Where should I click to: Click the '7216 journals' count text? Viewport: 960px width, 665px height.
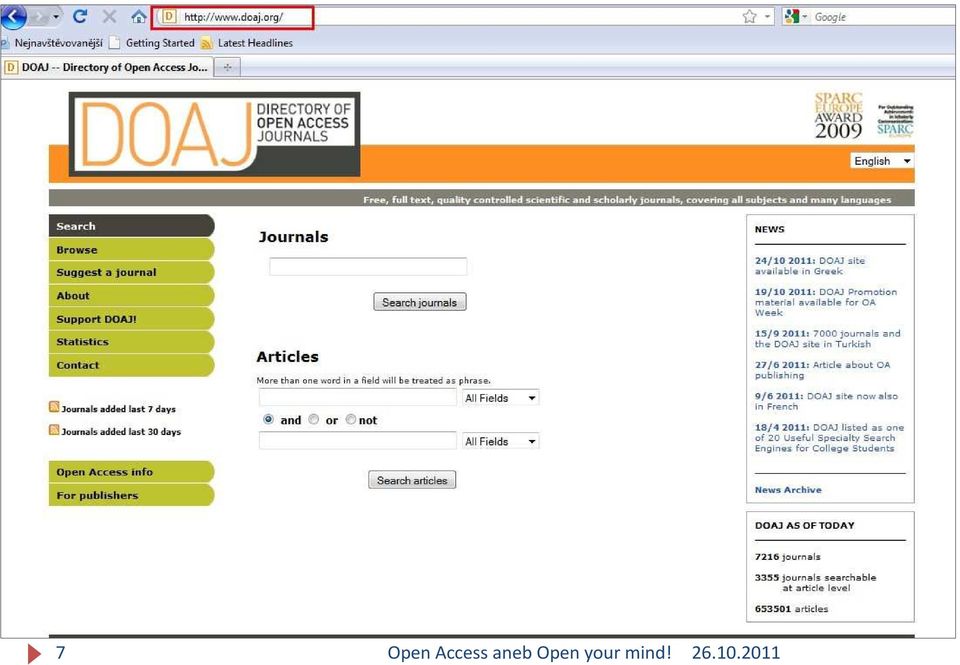[787, 557]
